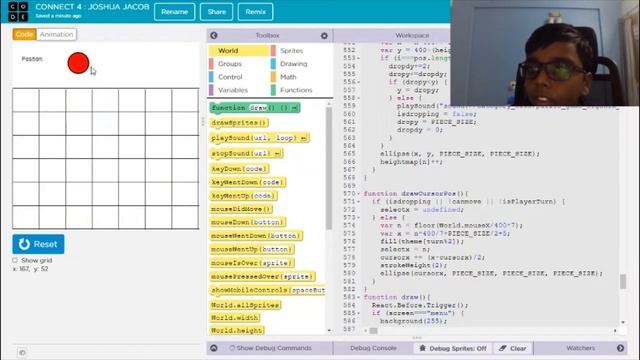Click the World.allSprites block
This screenshot has height=360, width=640.
pos(245,305)
